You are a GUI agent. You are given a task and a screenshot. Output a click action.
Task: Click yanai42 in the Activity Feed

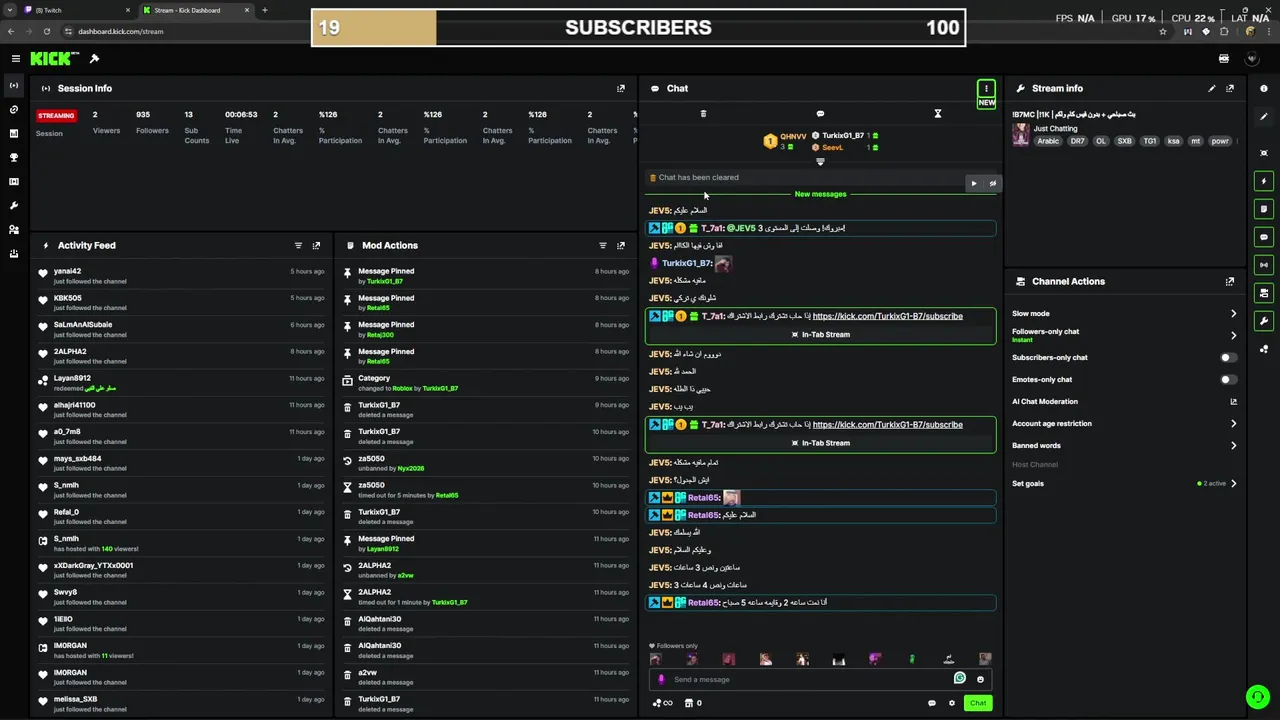pyautogui.click(x=67, y=271)
